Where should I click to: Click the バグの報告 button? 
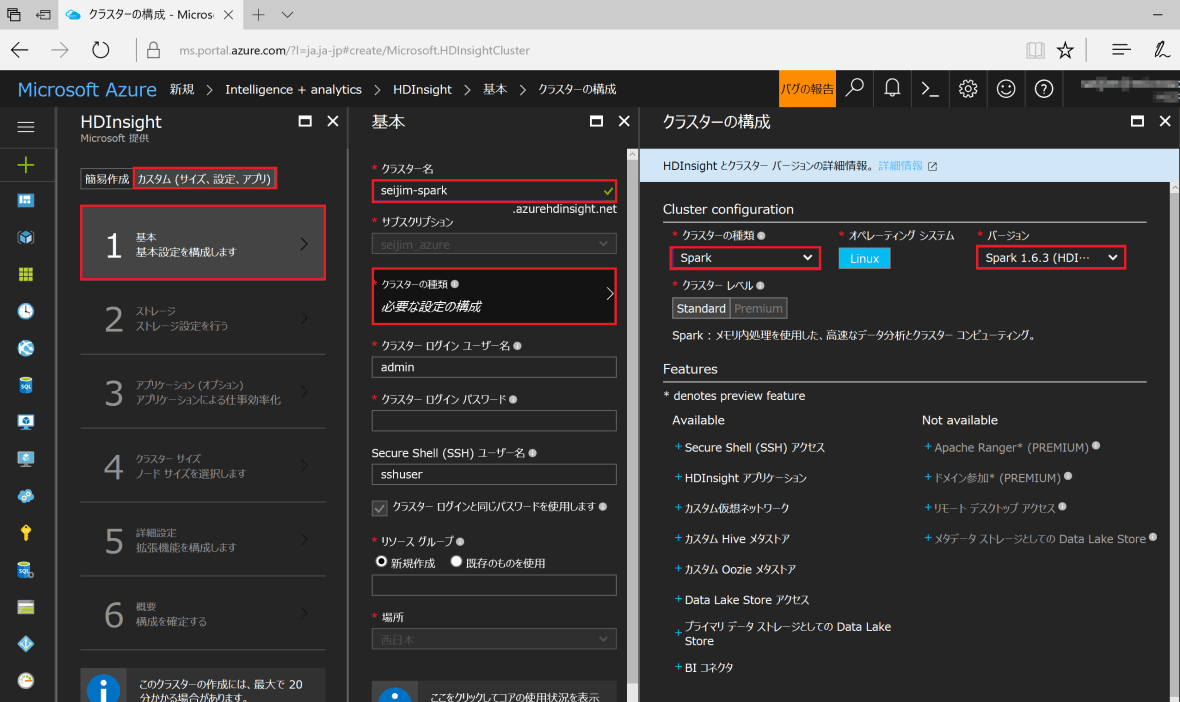[x=808, y=89]
